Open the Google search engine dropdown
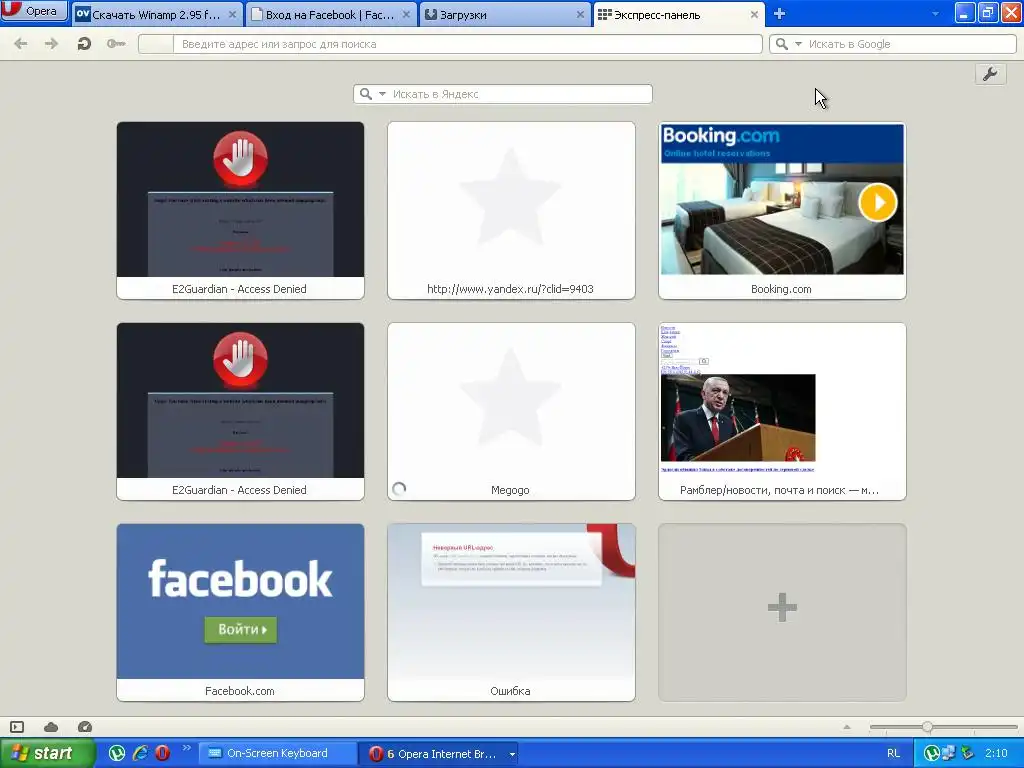Image resolution: width=1024 pixels, height=768 pixels. click(x=798, y=44)
